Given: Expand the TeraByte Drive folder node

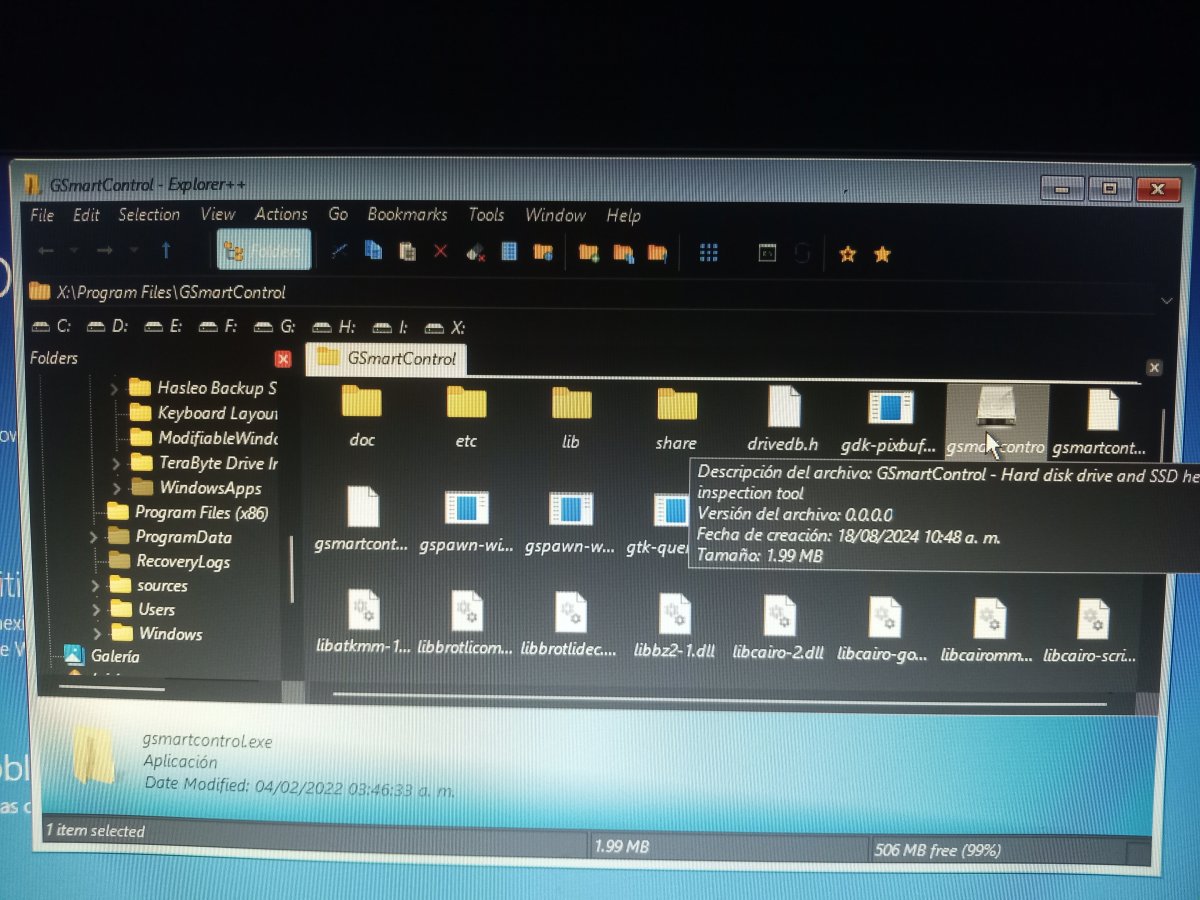Looking at the screenshot, I should 116,463.
